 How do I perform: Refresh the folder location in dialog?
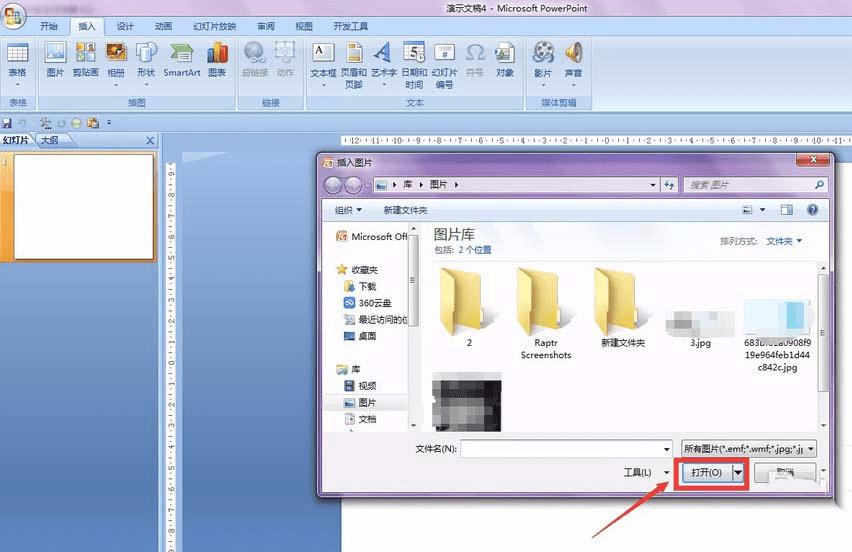(x=669, y=185)
